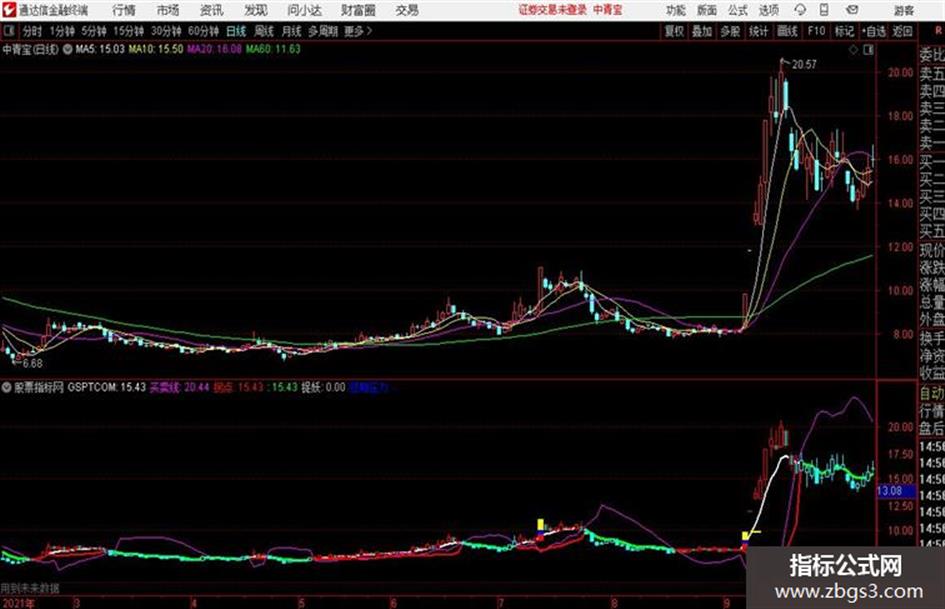The height and width of the screenshot is (609, 945).
Task: Open the mobile phone version icon
Action: (x=824, y=10)
